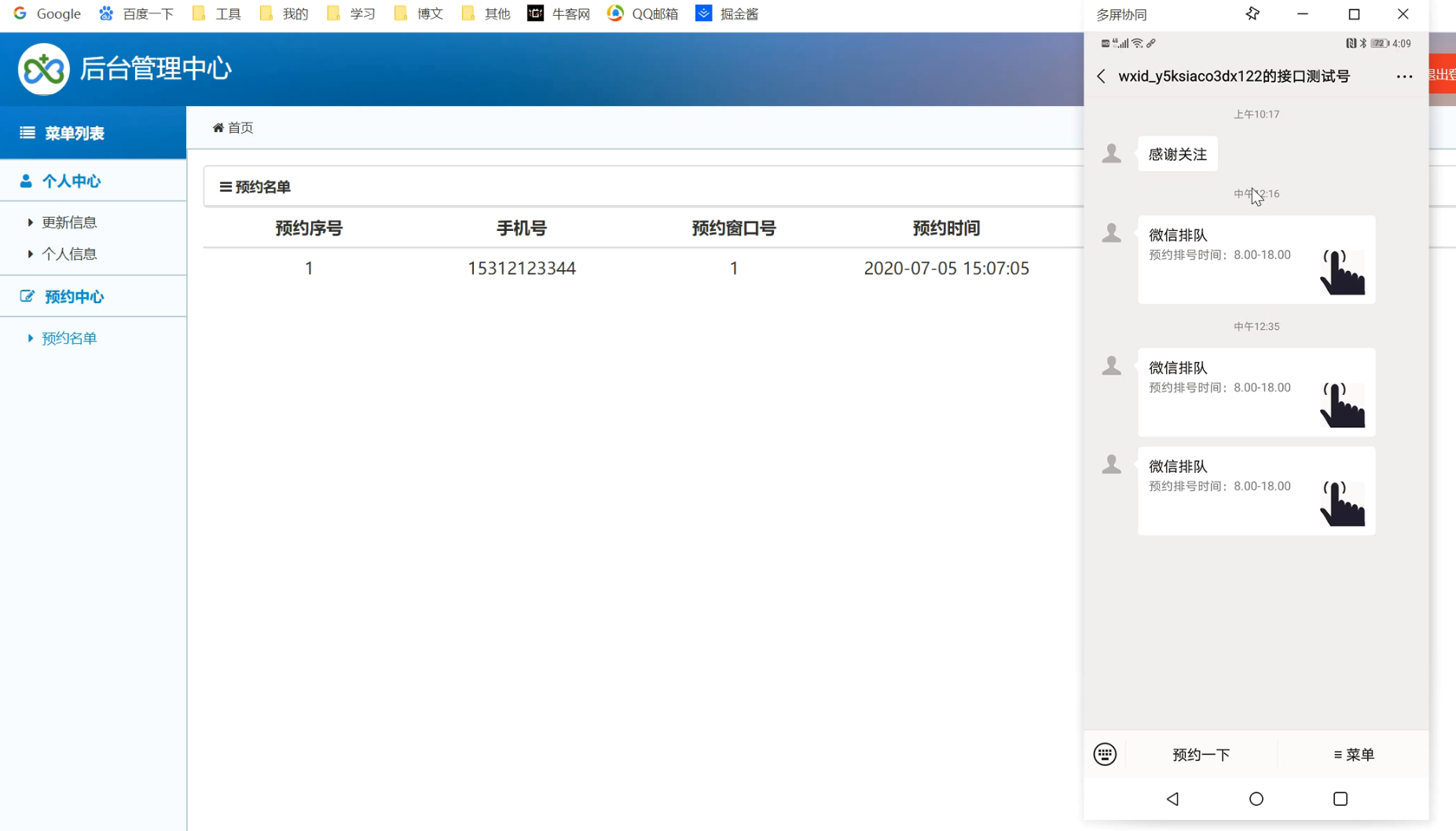Viewport: 1456px width, 831px height.
Task: Open the three-dot more menu in chat header
Action: [x=1404, y=76]
